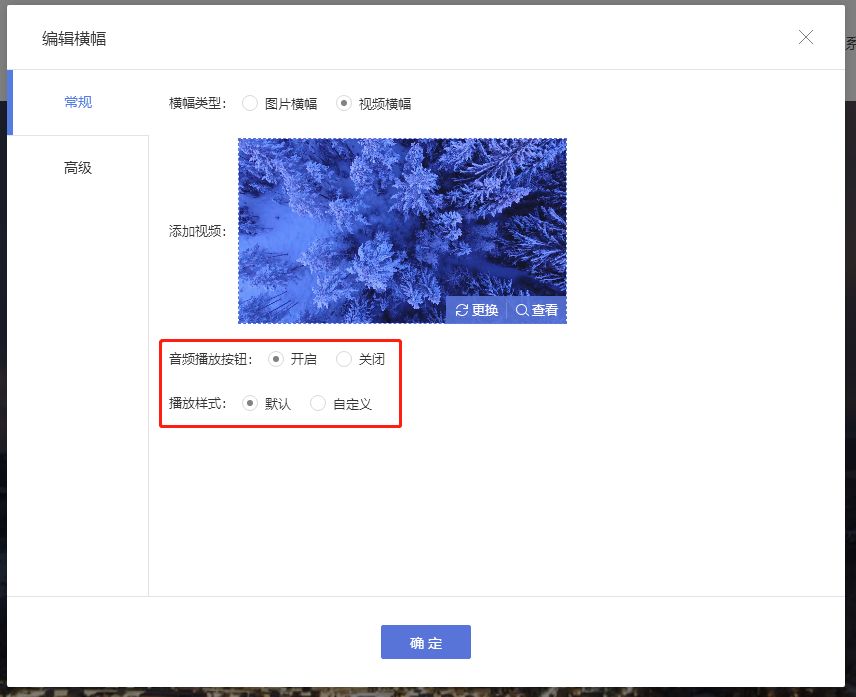Close the 编辑横幅 dialog with the X
Image resolution: width=856 pixels, height=697 pixels.
(x=806, y=37)
